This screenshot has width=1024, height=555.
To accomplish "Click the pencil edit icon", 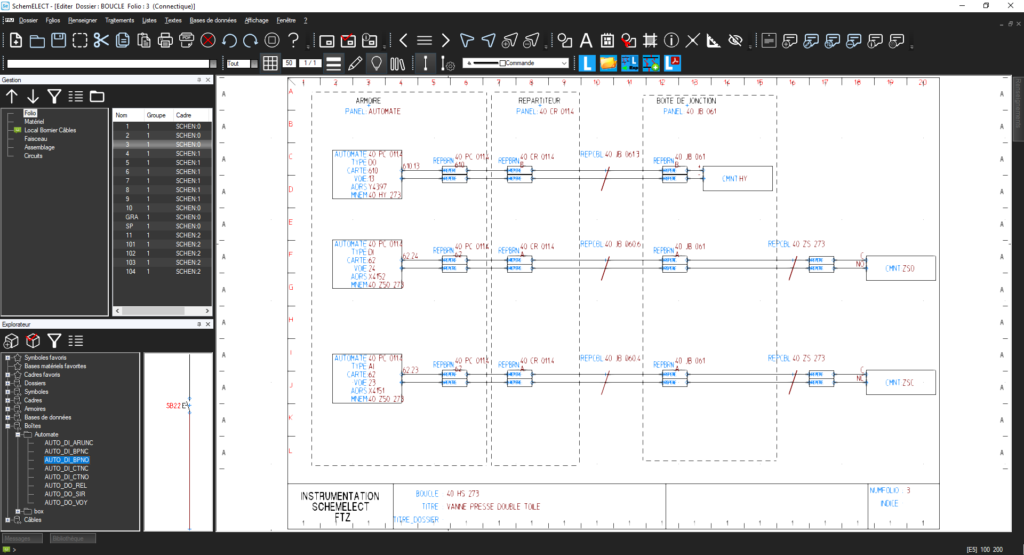I will (355, 64).
